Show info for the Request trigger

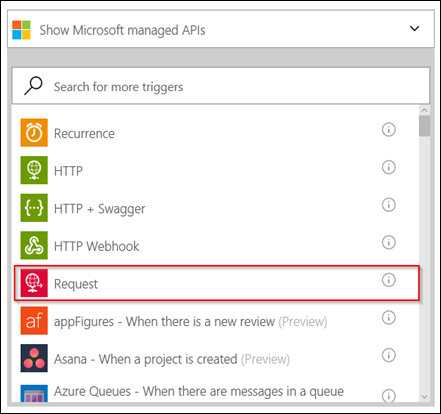[x=389, y=280]
